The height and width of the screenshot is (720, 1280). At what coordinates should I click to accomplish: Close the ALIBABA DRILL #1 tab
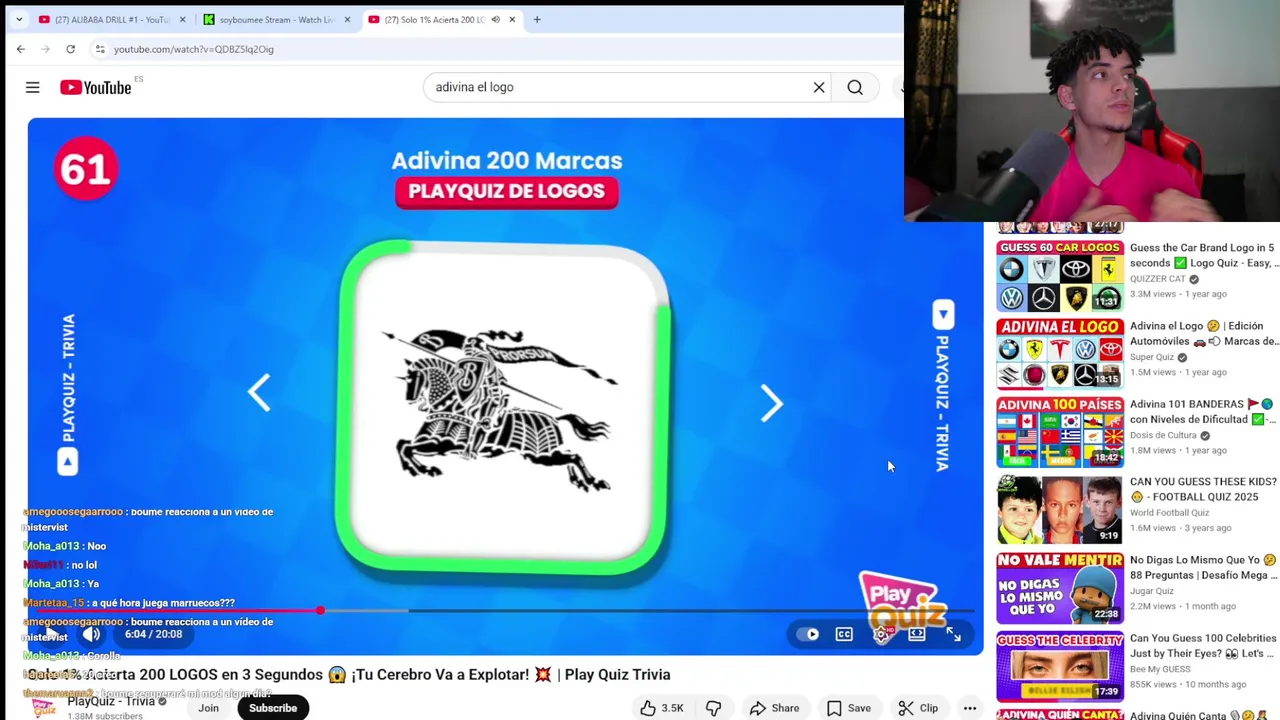(182, 19)
